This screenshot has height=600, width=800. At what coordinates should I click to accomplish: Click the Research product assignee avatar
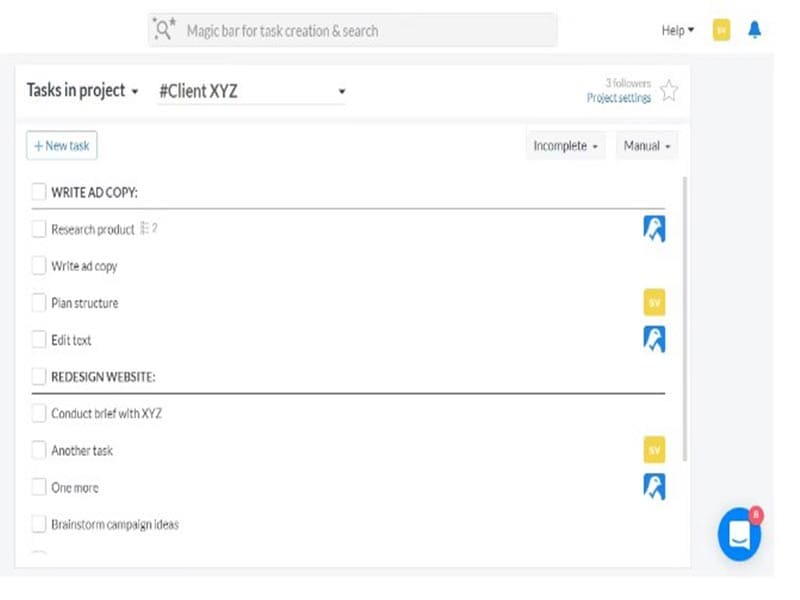[x=654, y=229]
